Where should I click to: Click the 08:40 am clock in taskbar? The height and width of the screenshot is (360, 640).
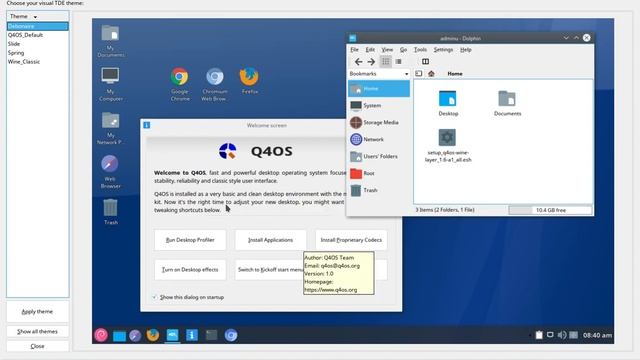click(x=597, y=335)
